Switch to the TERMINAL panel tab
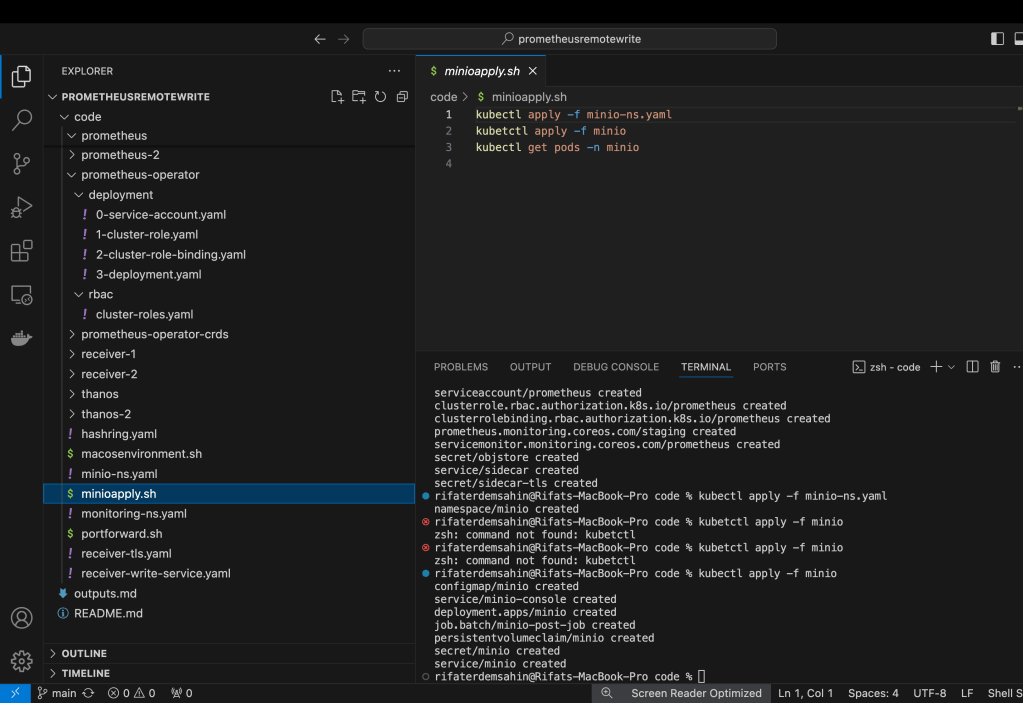This screenshot has width=1023, height=703. [x=706, y=367]
